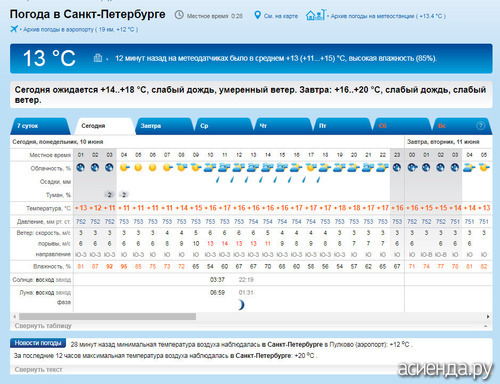
Task: Click the +12 temperature cell
Action: 95,208
